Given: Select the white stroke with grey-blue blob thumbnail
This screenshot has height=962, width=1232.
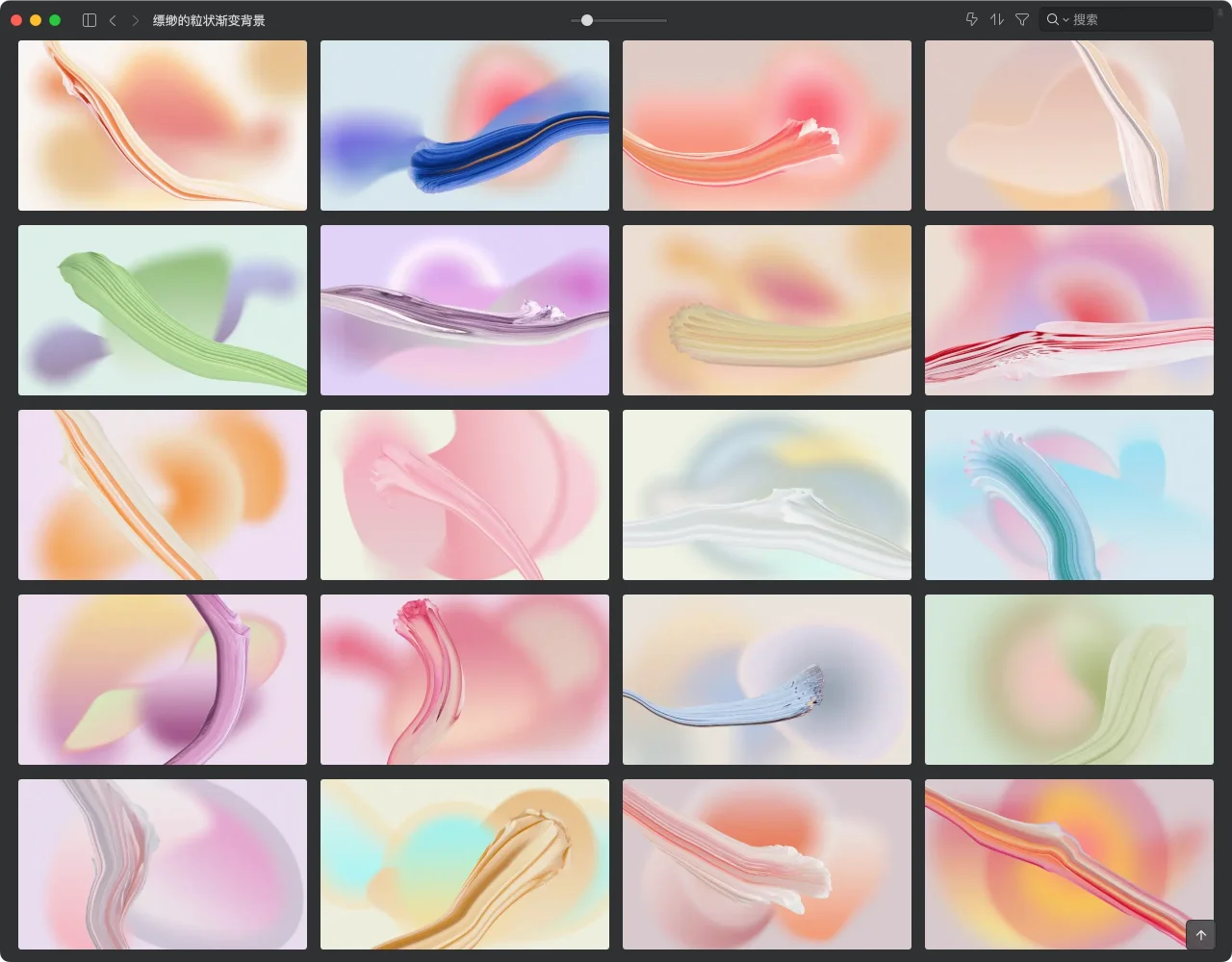Looking at the screenshot, I should coord(767,494).
